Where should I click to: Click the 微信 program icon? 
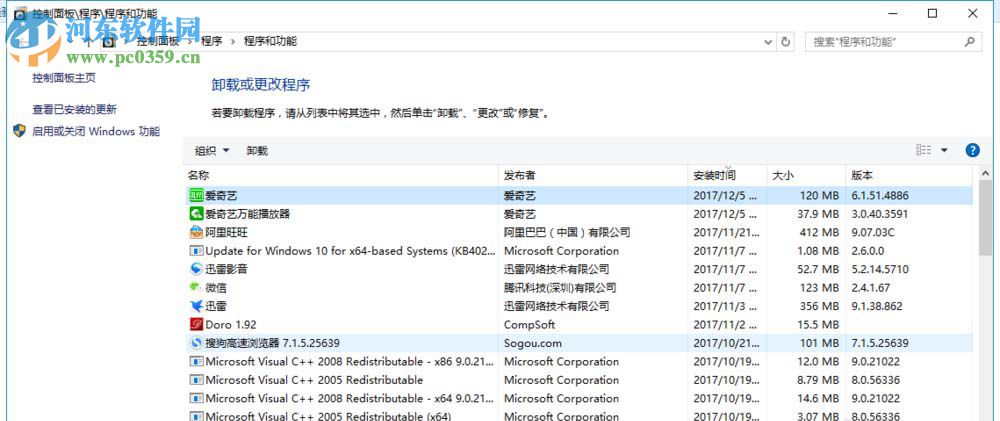(196, 288)
